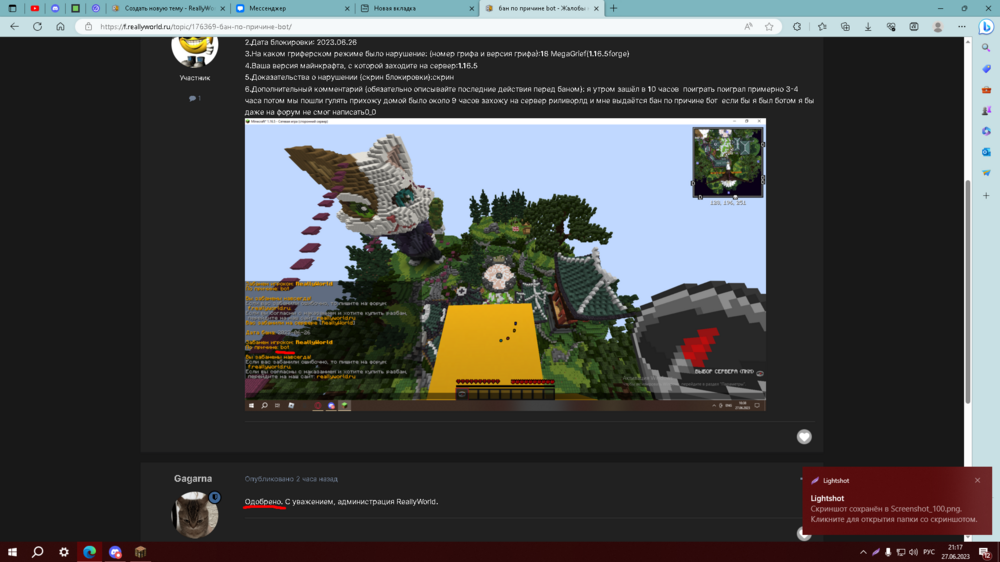Expand hidden system tray icons
This screenshot has width=1000, height=562.
pyautogui.click(x=863, y=552)
